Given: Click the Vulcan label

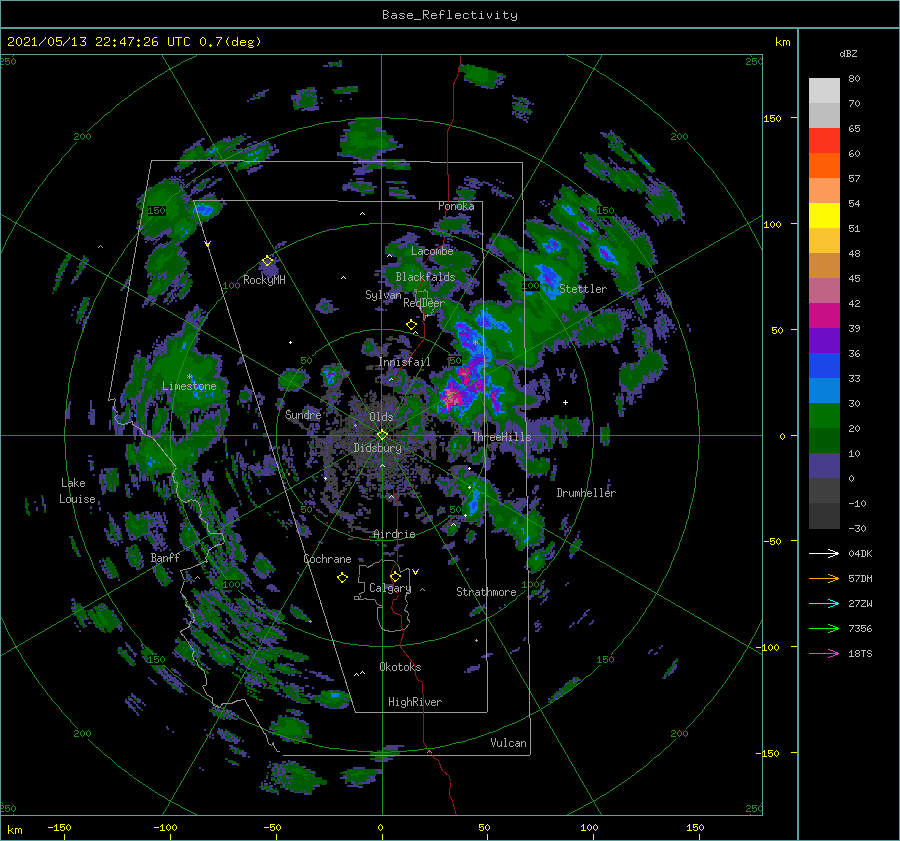Looking at the screenshot, I should tap(508, 743).
